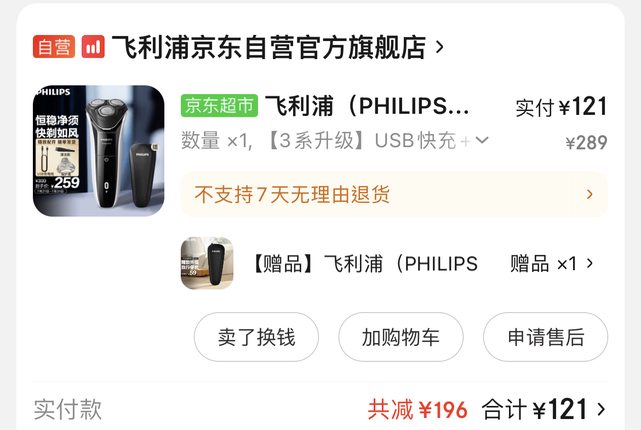
Task: Click the 申请售后 button
Action: coord(545,337)
